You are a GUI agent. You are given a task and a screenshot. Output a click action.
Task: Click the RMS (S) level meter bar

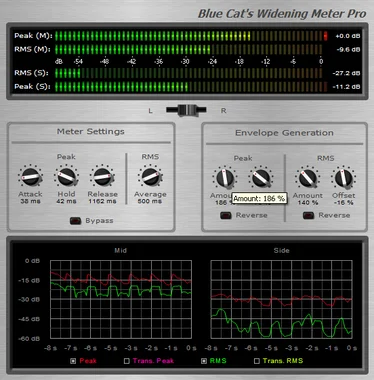(x=189, y=73)
